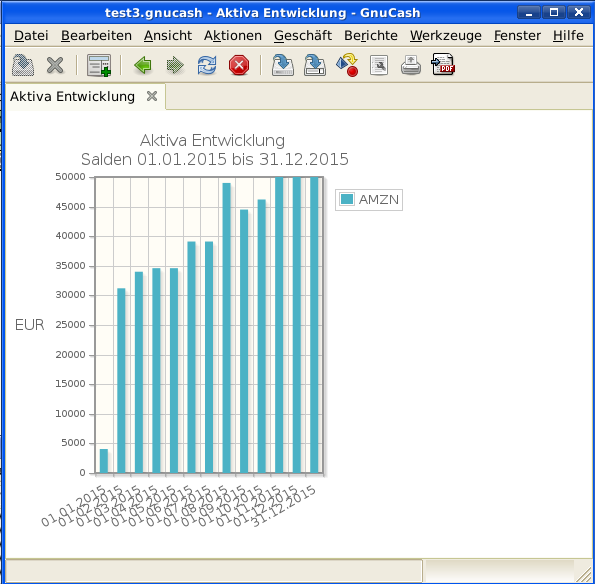Print the report with printer icon
595x584 pixels.
[411, 65]
